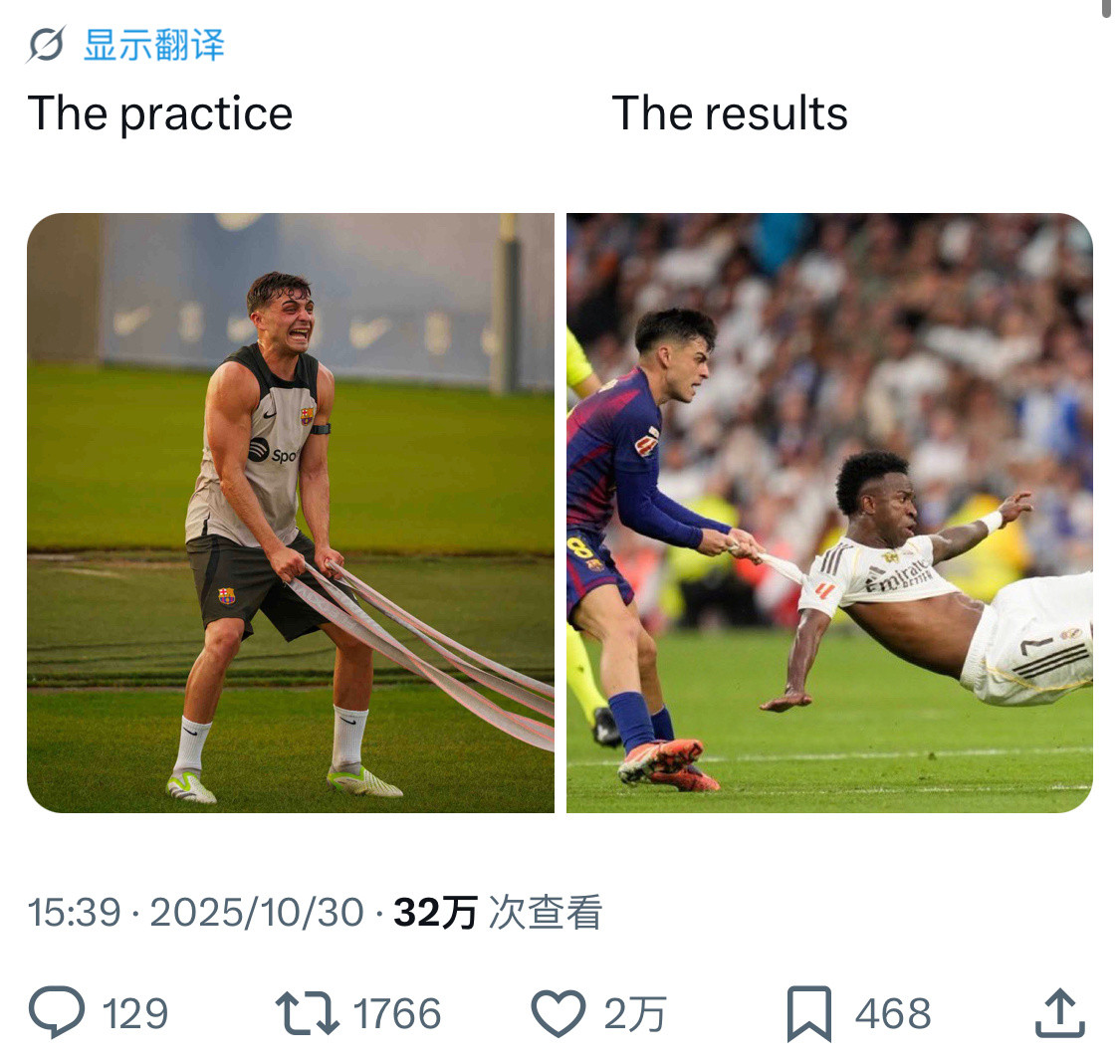Click the slashed-circle translation icon
Viewport: 1120px width, 1064px height.
click(46, 45)
